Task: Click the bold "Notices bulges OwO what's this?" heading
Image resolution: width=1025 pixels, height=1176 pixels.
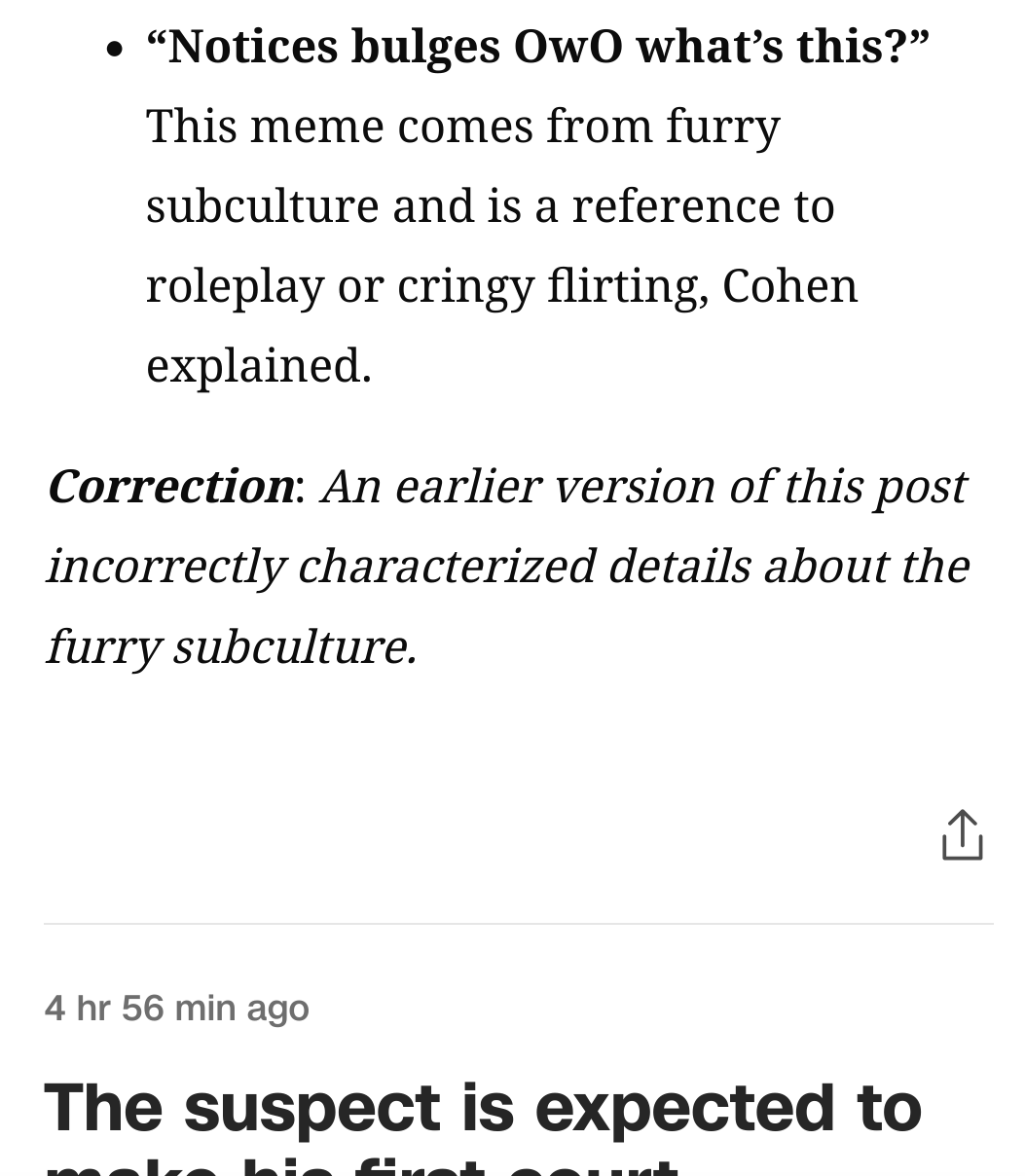Action: point(537,46)
